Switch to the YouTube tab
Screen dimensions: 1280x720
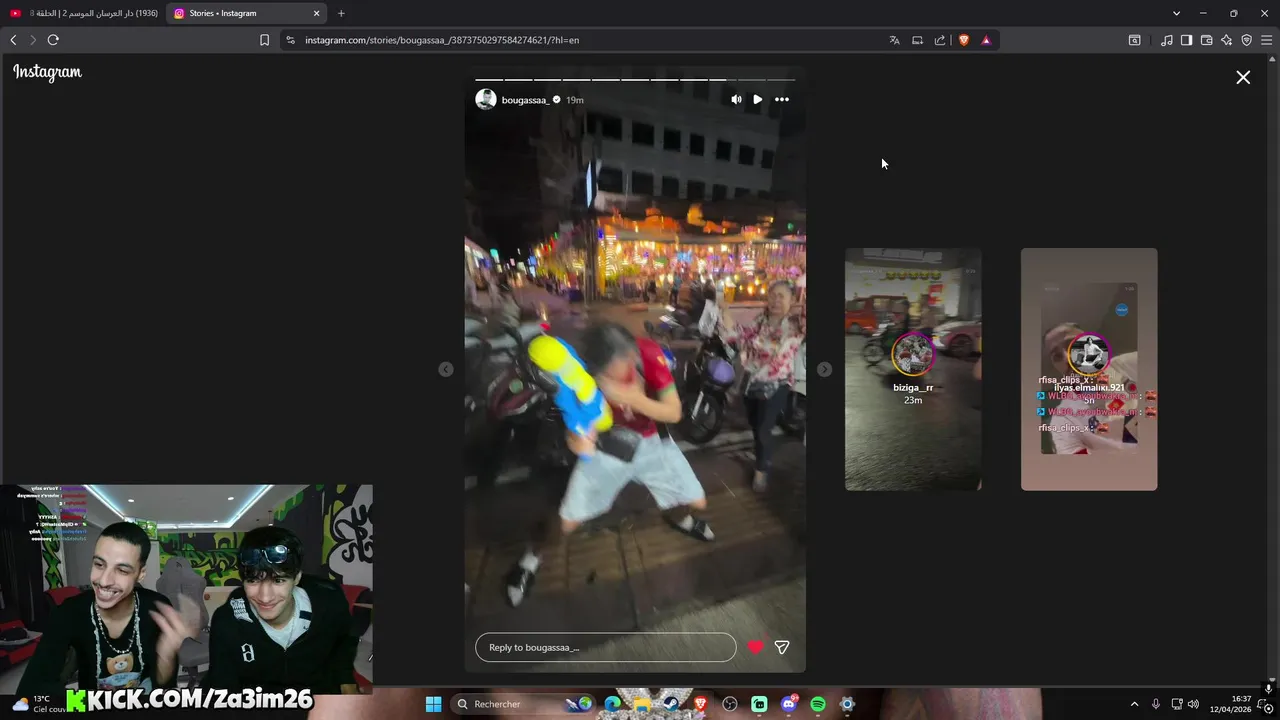coord(84,13)
